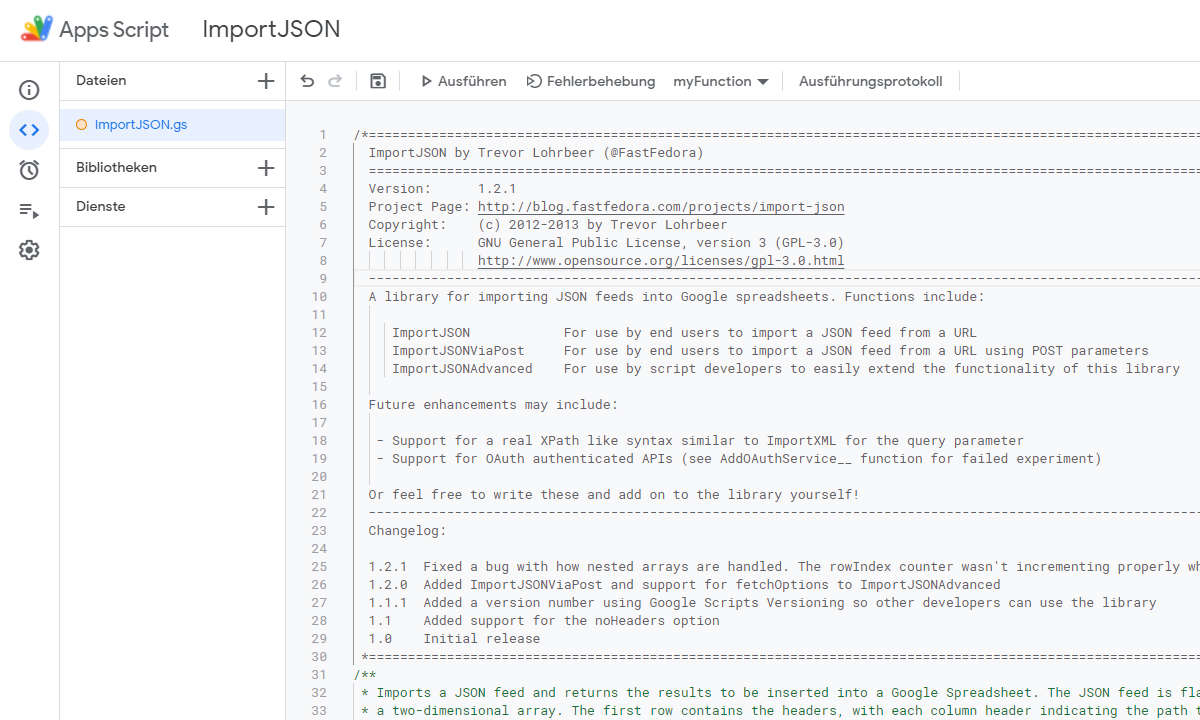Click line number 1 in the gutter
The image size is (1200, 720).
322,135
